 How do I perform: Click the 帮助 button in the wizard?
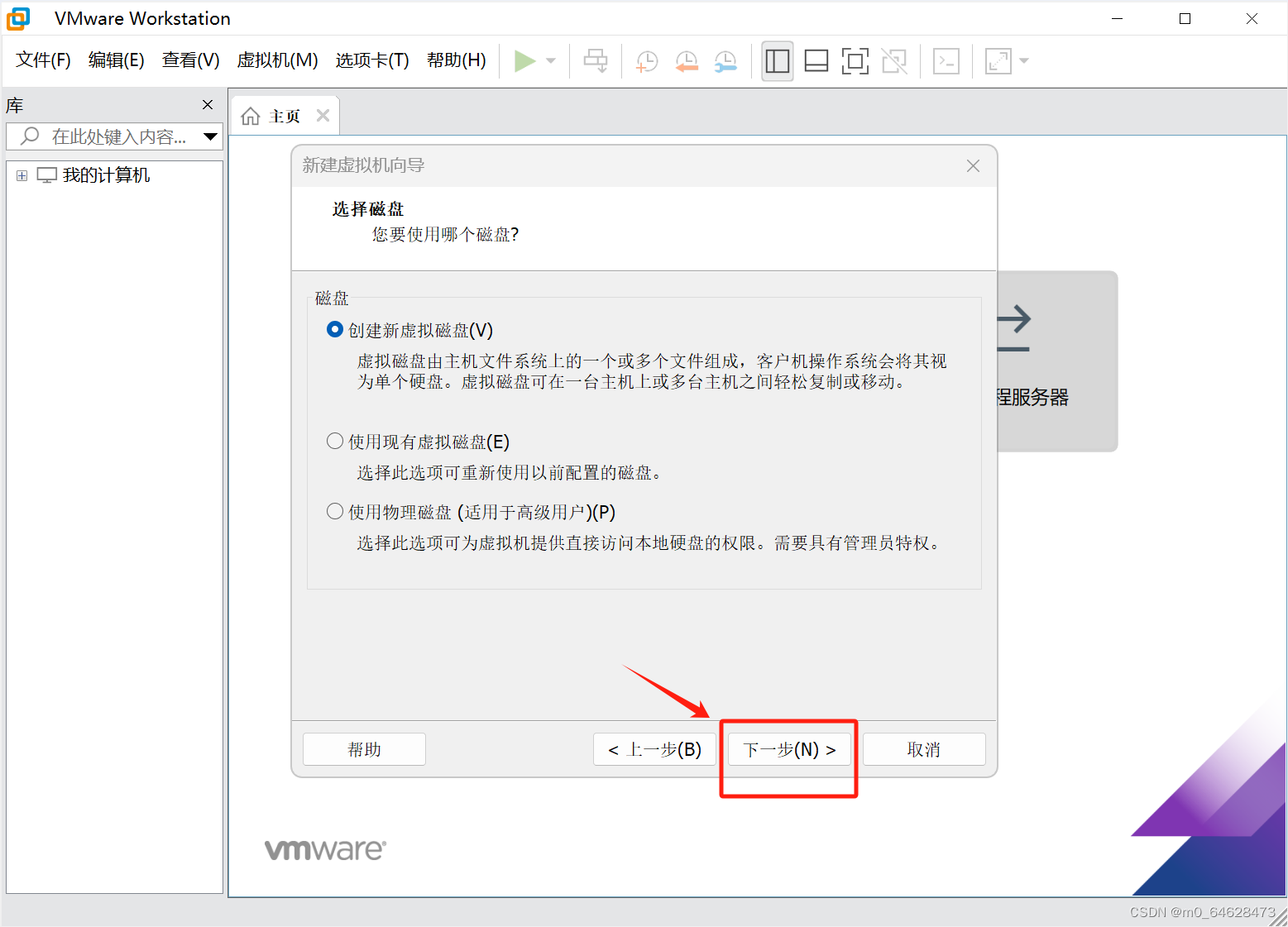click(364, 749)
